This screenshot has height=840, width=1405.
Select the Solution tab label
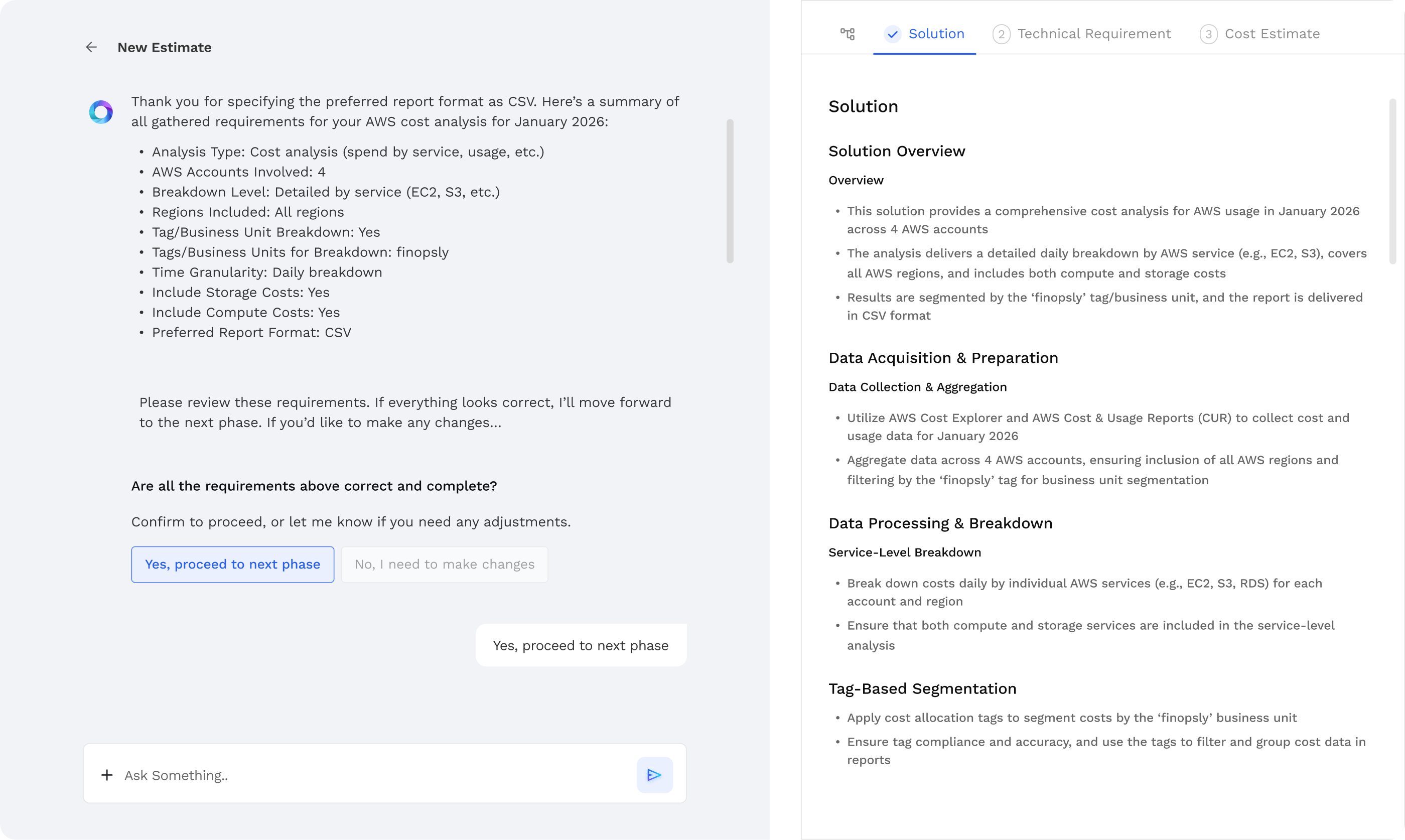click(x=936, y=34)
